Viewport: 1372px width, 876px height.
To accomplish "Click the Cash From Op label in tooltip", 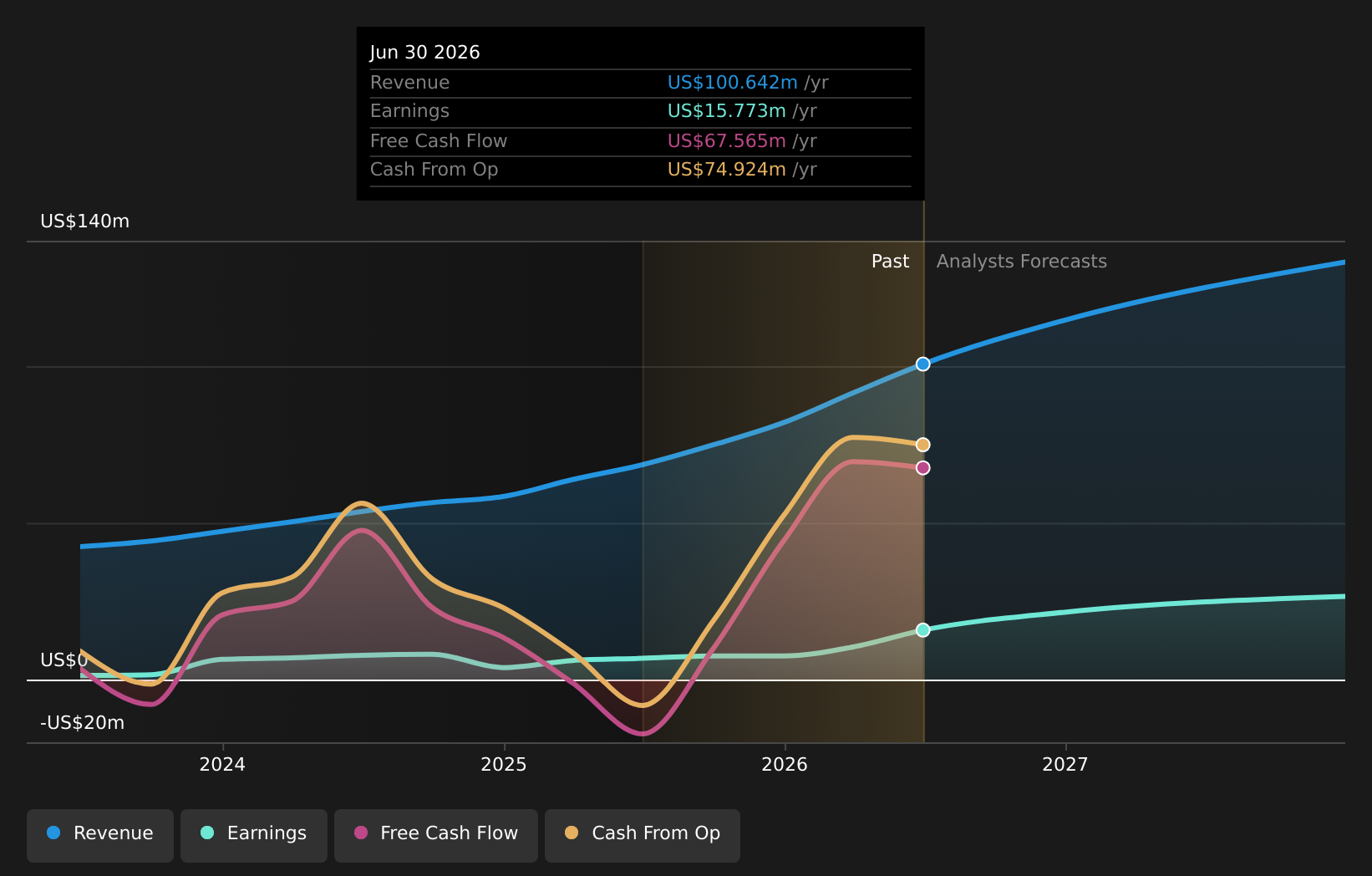I will [434, 170].
